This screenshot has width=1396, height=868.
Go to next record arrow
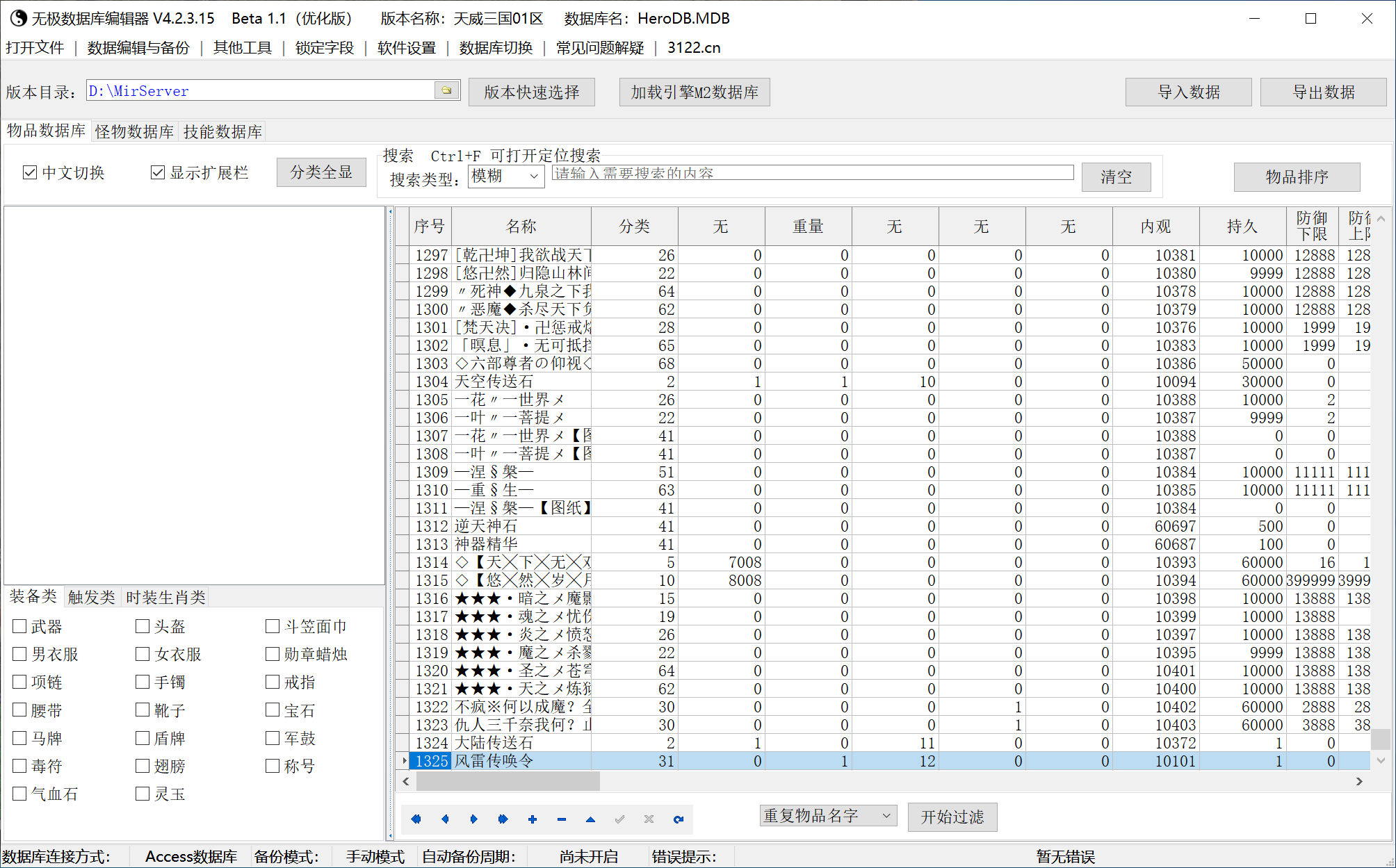pyautogui.click(x=474, y=819)
